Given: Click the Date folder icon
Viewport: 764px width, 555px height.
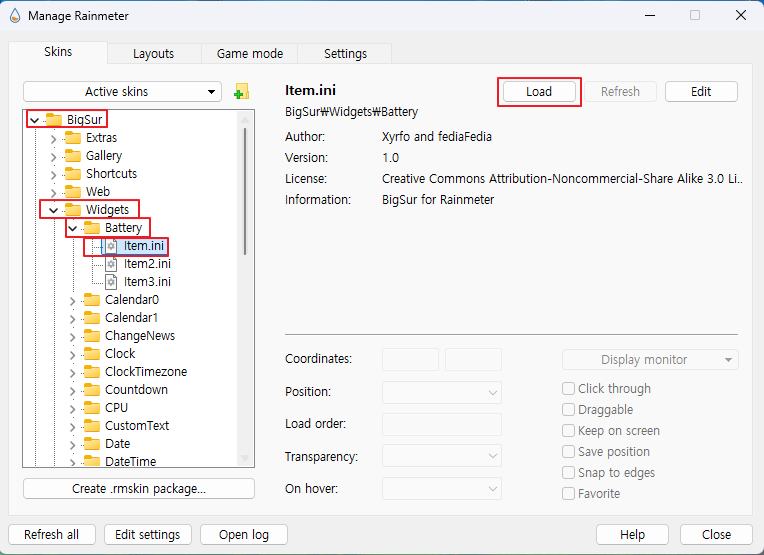Looking at the screenshot, I should (x=92, y=444).
